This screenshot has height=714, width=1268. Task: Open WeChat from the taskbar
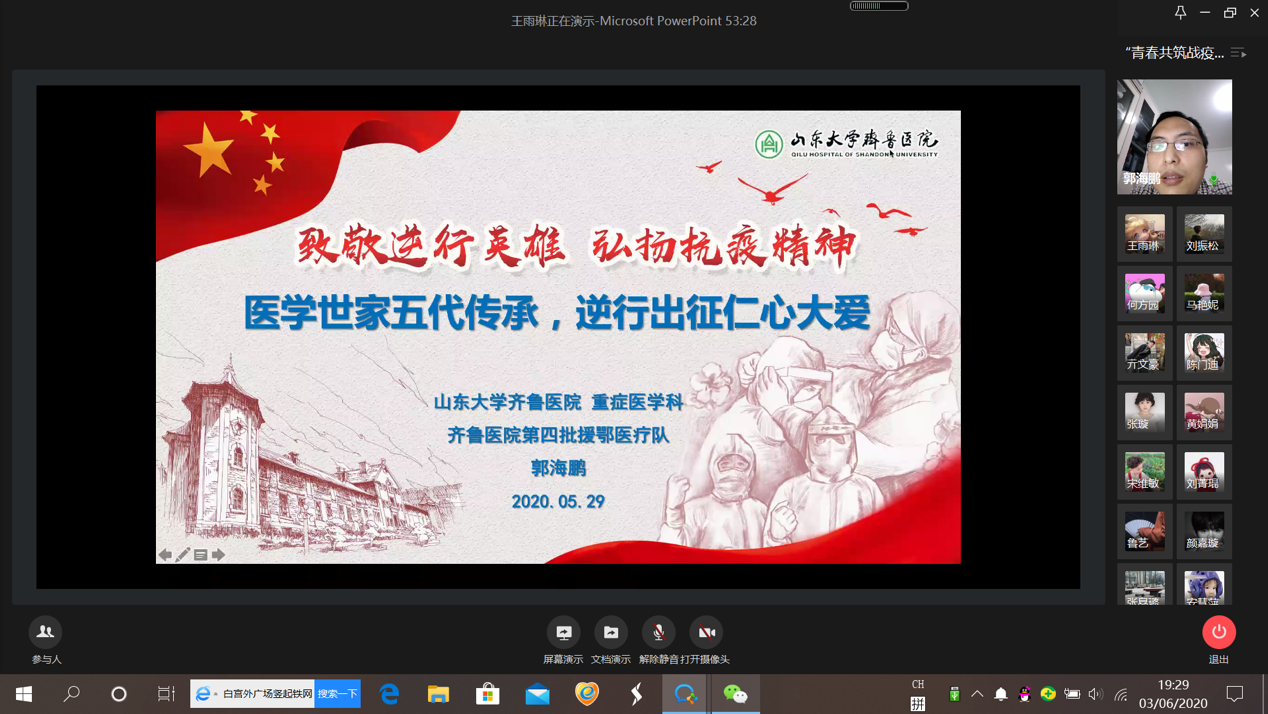[x=735, y=694]
